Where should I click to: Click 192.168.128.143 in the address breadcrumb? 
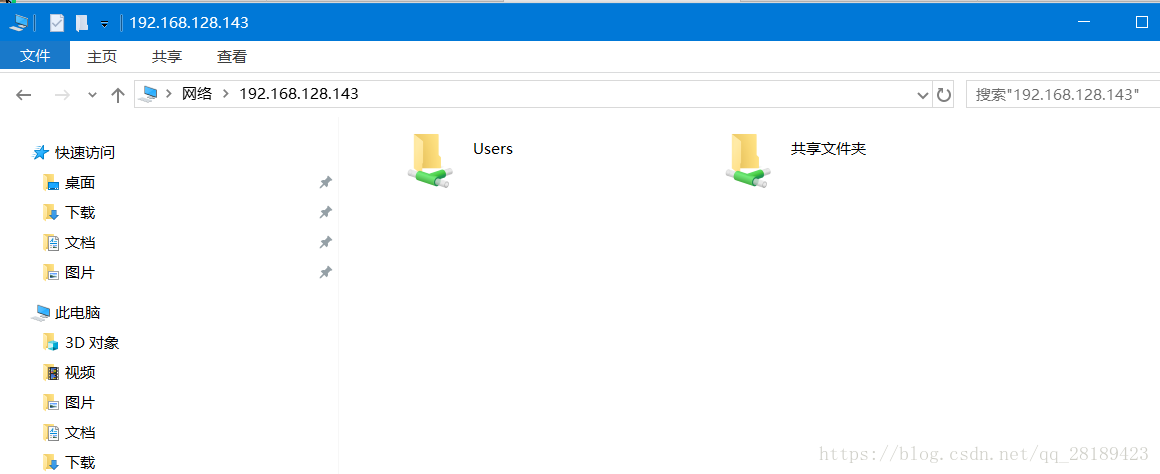[299, 94]
